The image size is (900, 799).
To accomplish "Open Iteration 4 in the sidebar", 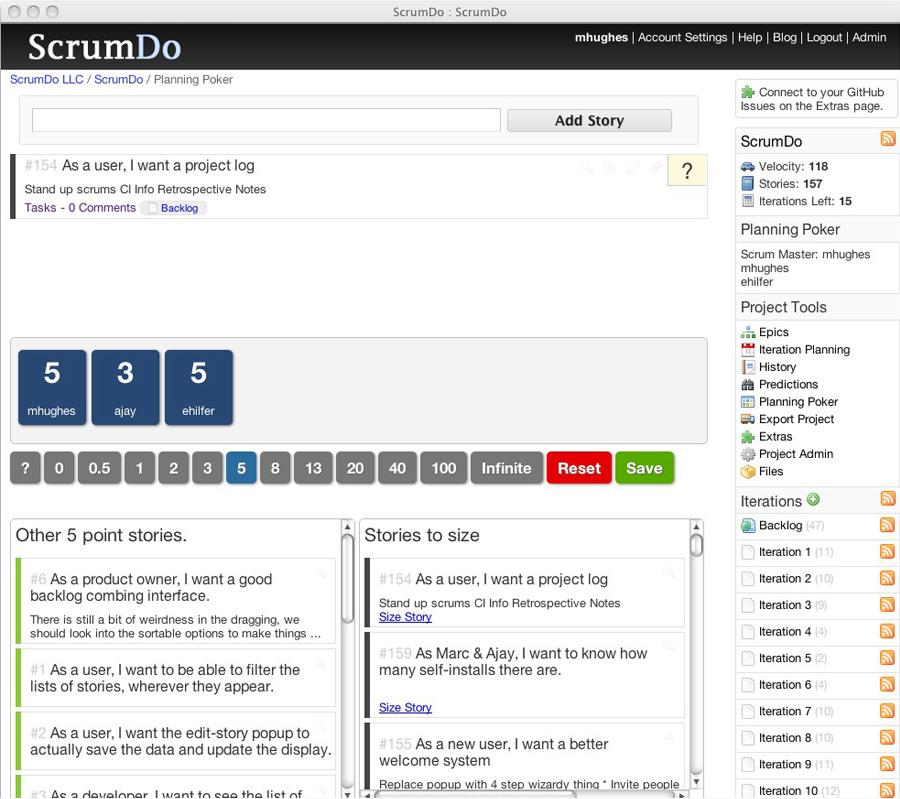I will click(x=785, y=632).
